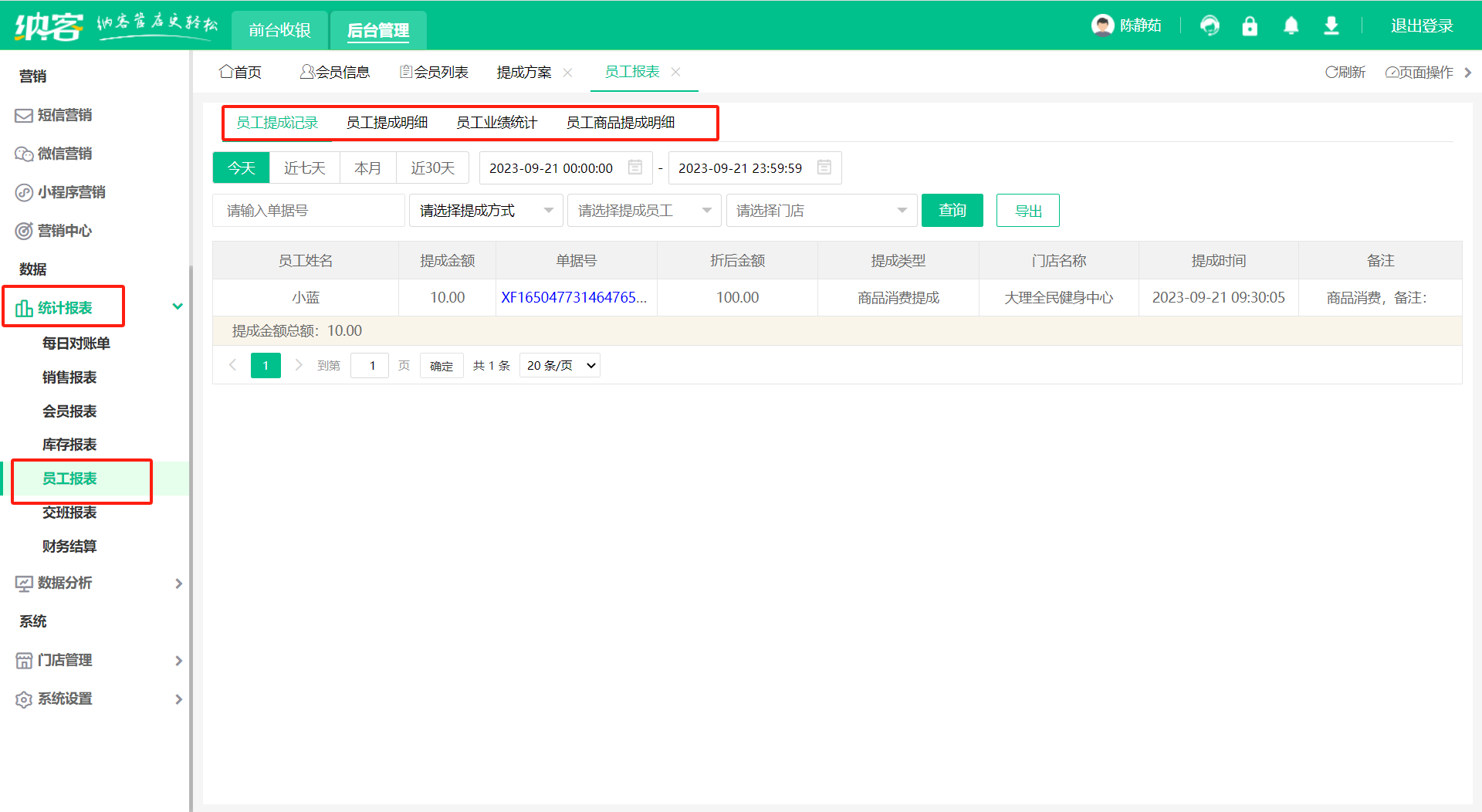
Task: Switch date range to 本月
Action: pos(367,167)
